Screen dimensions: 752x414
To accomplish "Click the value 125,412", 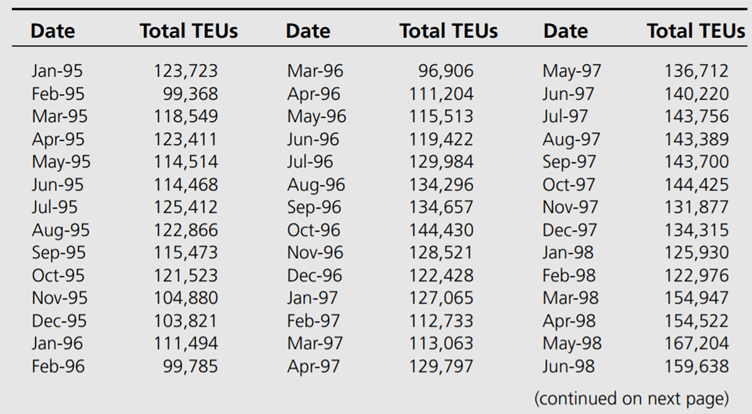I will point(185,207).
